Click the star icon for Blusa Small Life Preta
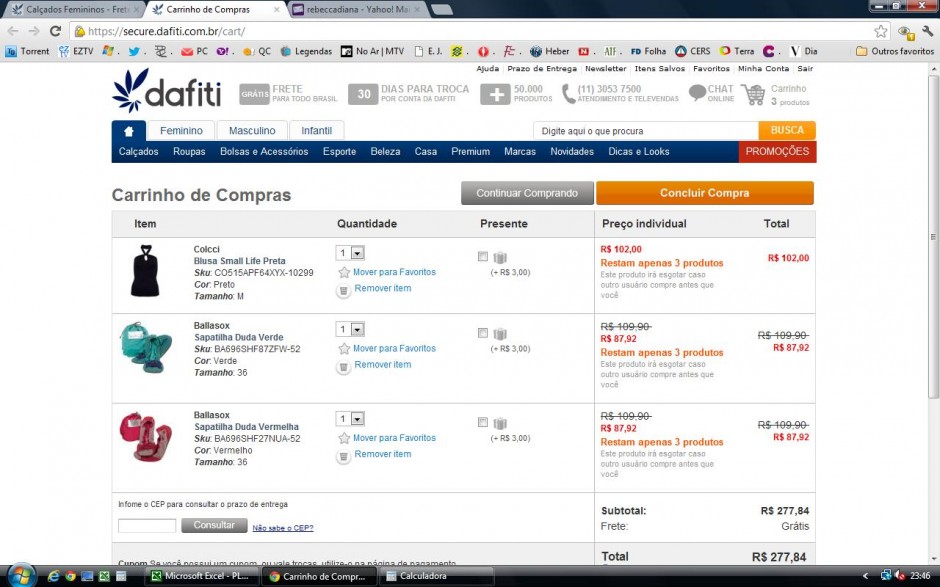The width and height of the screenshot is (940, 587). point(344,272)
